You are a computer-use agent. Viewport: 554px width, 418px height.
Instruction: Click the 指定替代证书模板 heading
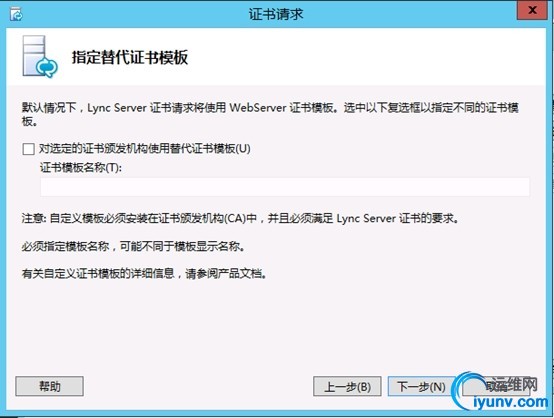click(130, 57)
